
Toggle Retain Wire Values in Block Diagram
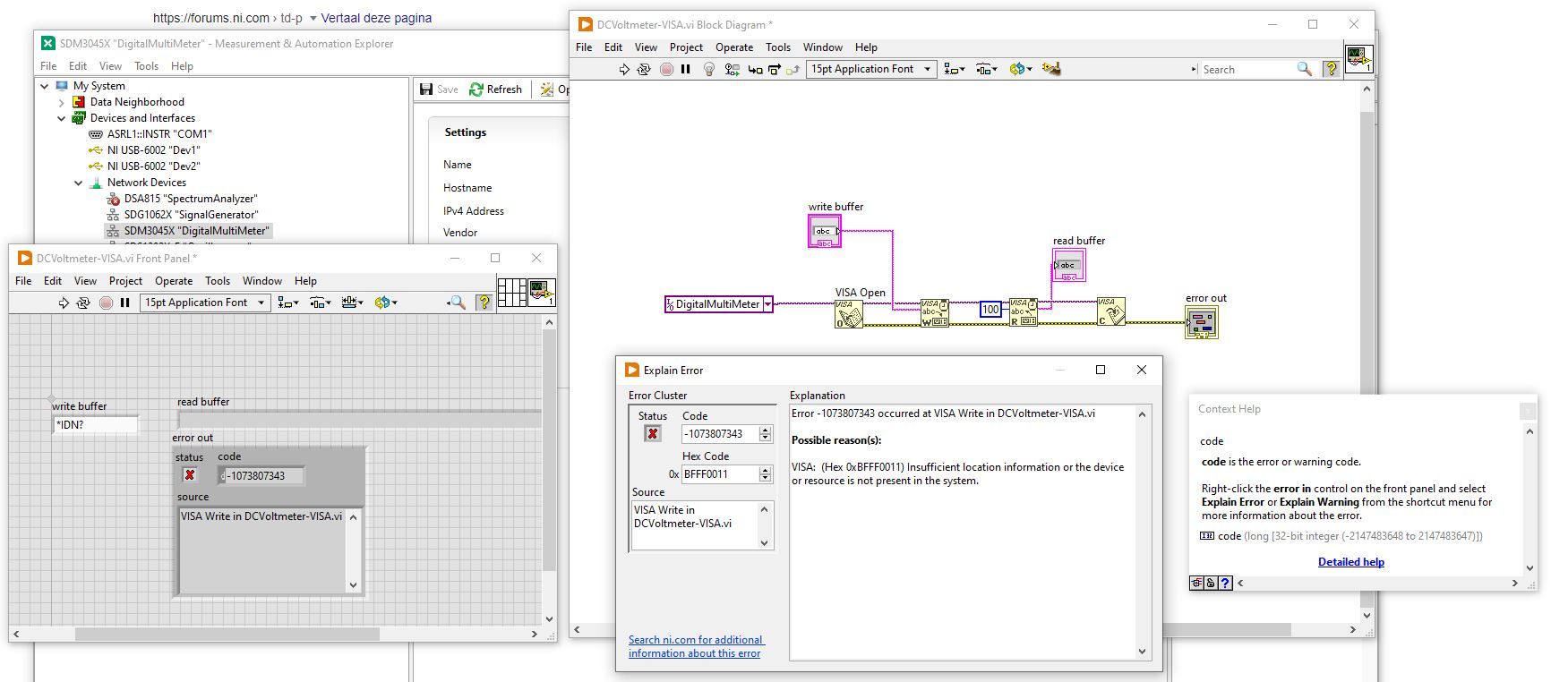click(x=732, y=69)
